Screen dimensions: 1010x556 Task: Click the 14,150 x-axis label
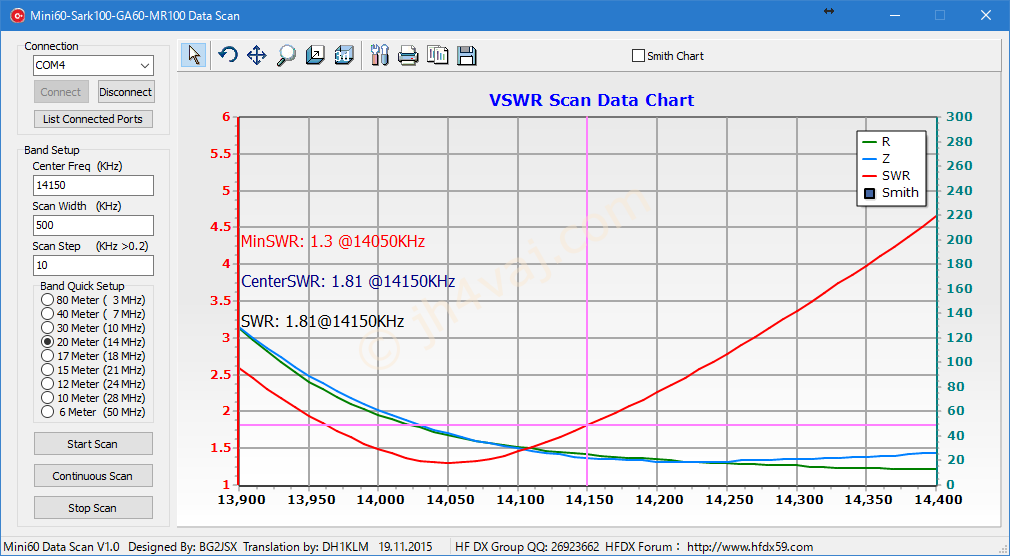586,500
